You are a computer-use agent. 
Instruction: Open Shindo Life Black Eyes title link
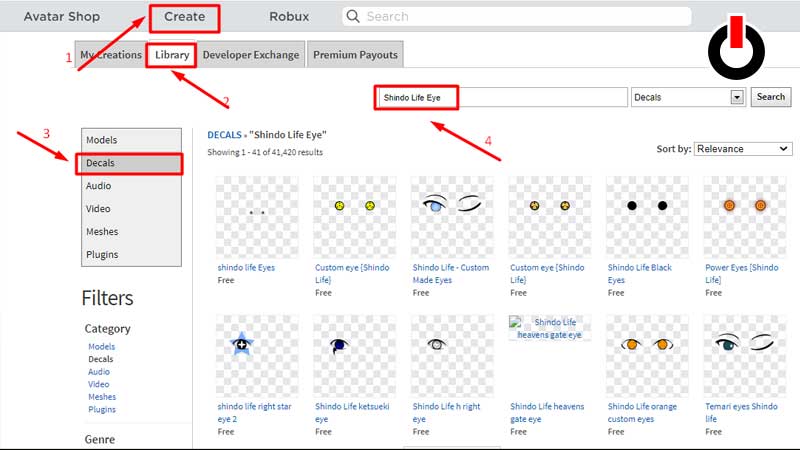point(639,273)
